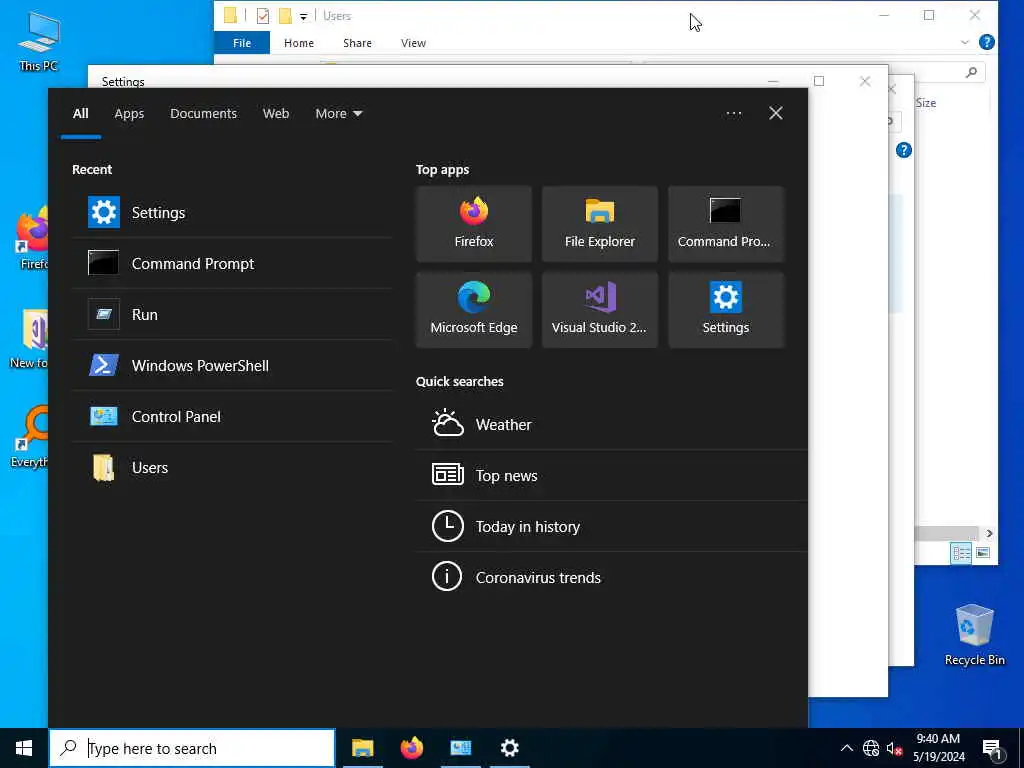The width and height of the screenshot is (1024, 768).
Task: Open Settings from the Recent list
Action: [232, 212]
